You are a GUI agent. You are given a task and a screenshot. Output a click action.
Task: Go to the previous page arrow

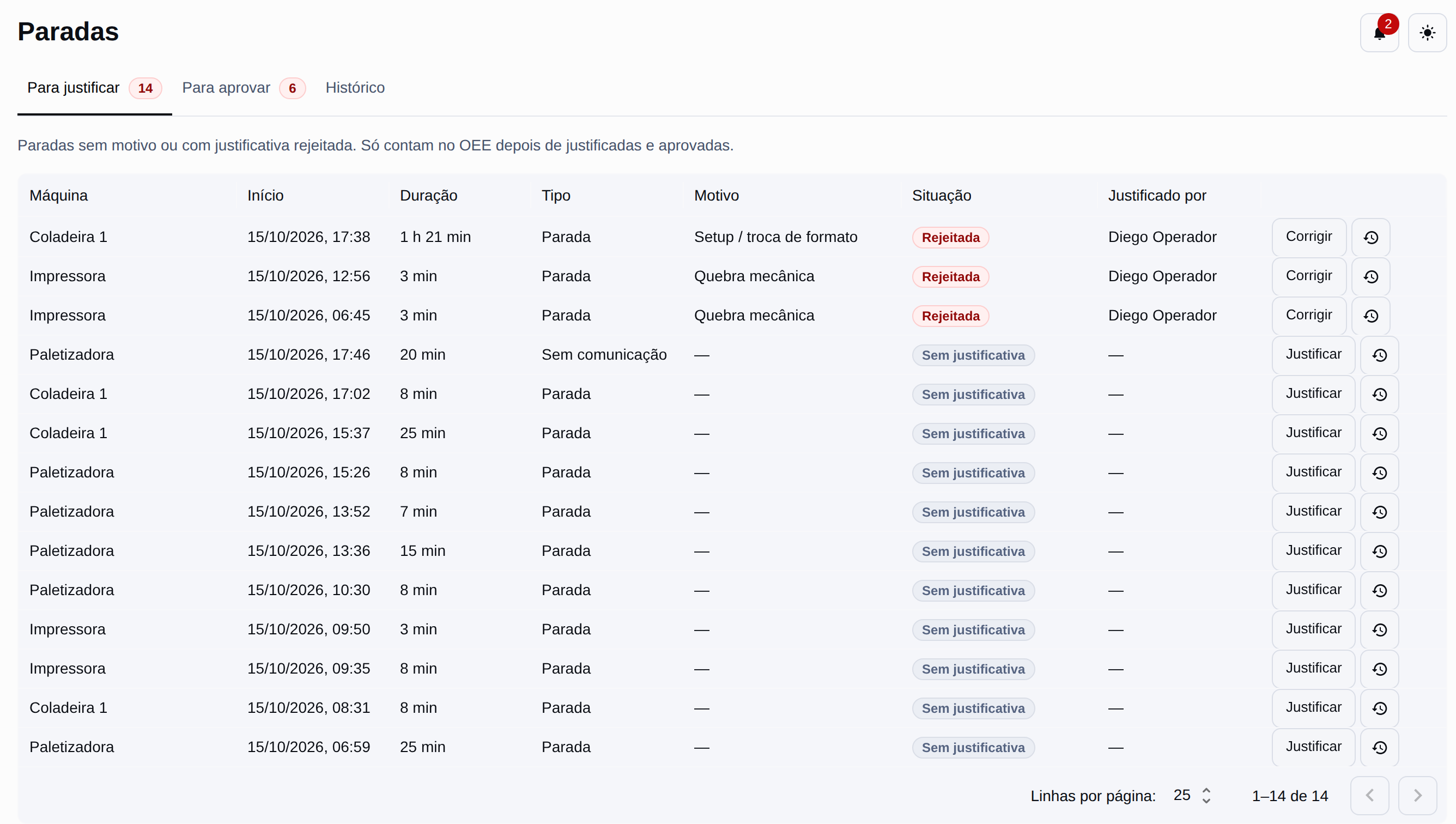1369,796
